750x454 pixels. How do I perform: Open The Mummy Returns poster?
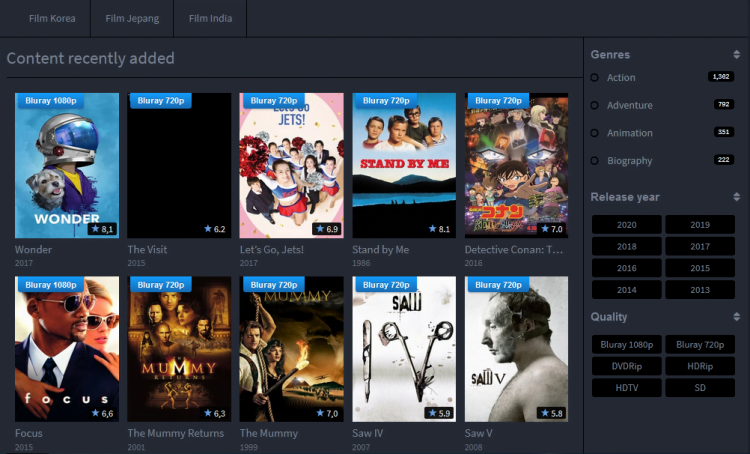coord(179,349)
